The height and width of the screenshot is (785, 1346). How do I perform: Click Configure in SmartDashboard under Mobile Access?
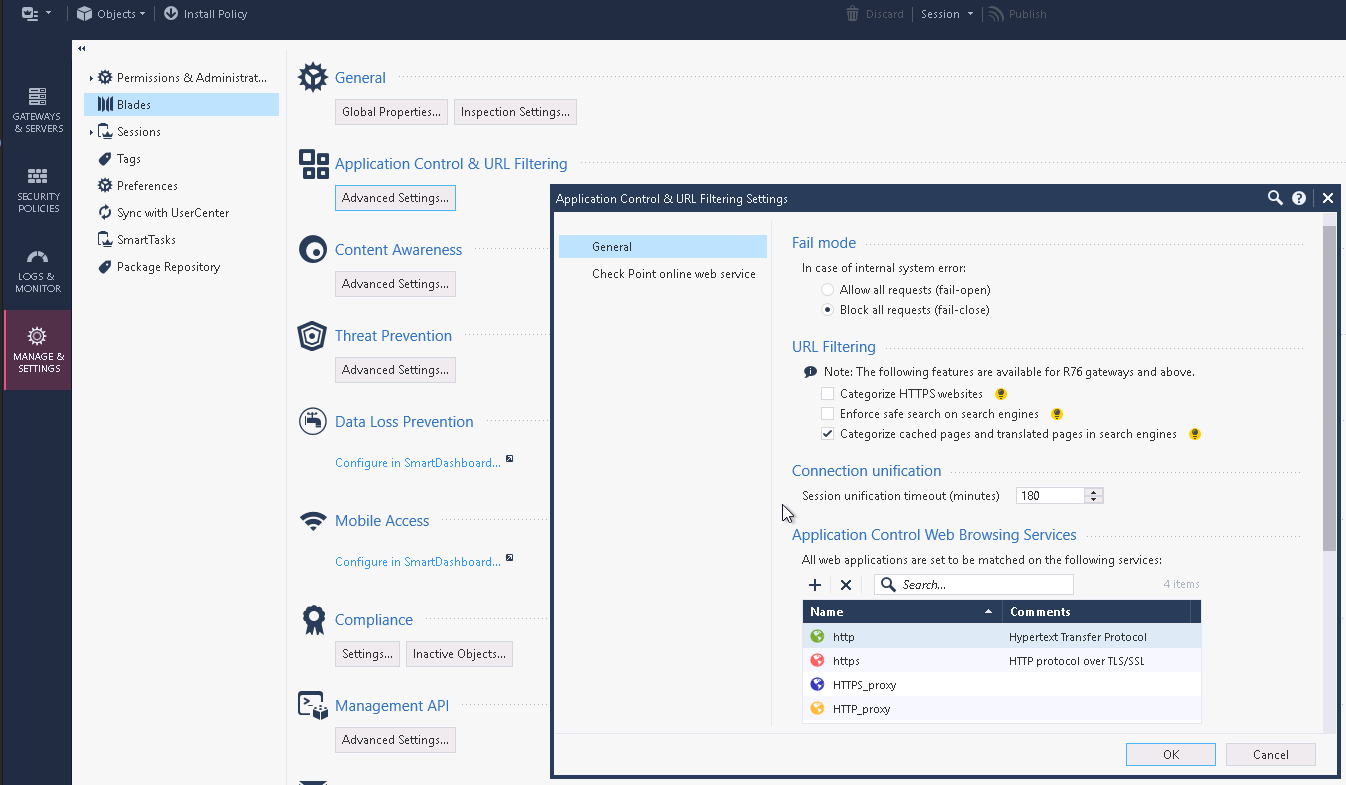tap(418, 562)
